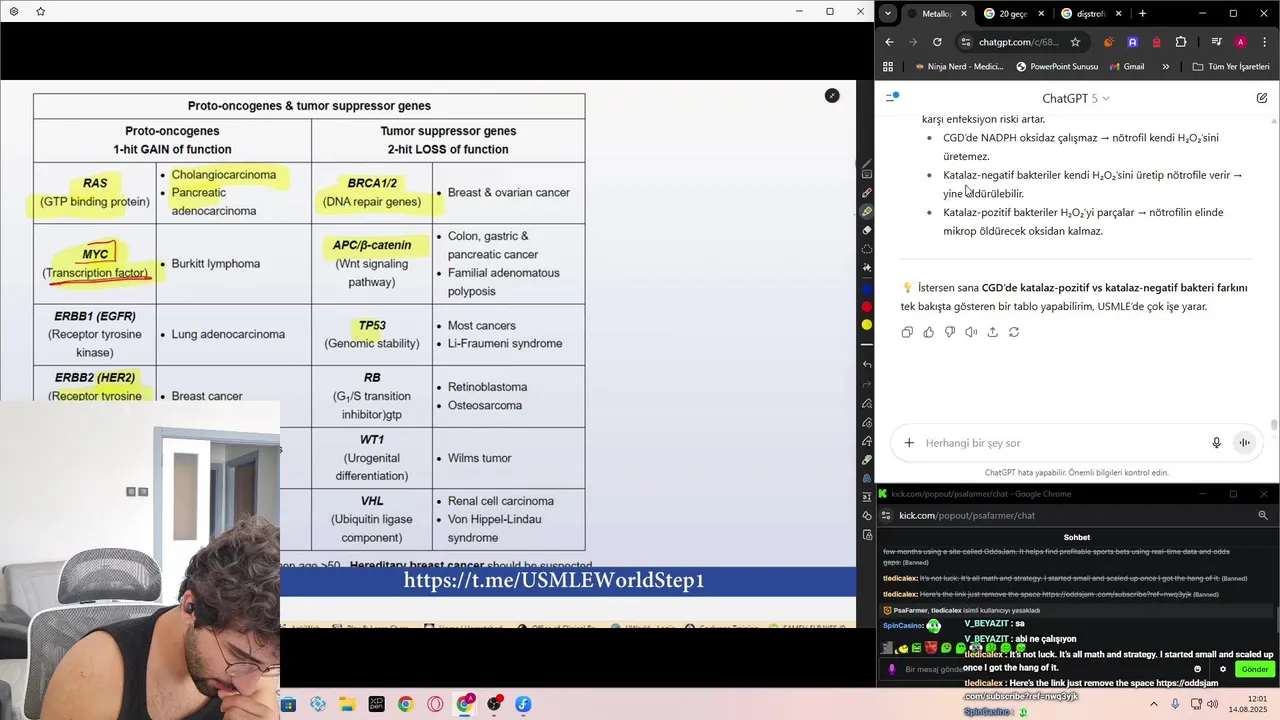Click the settings gear in the viewer title bar
This screenshot has width=1280, height=720.
click(x=14, y=11)
